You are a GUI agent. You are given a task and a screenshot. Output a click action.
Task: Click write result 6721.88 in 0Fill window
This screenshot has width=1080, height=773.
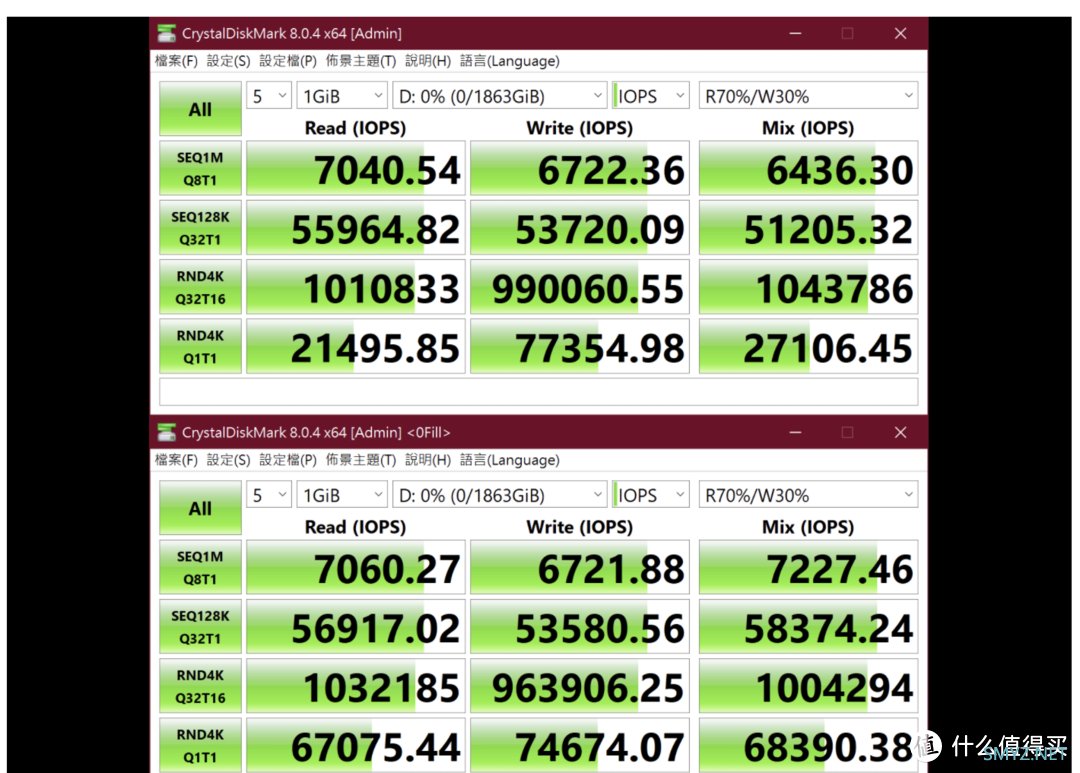click(580, 567)
